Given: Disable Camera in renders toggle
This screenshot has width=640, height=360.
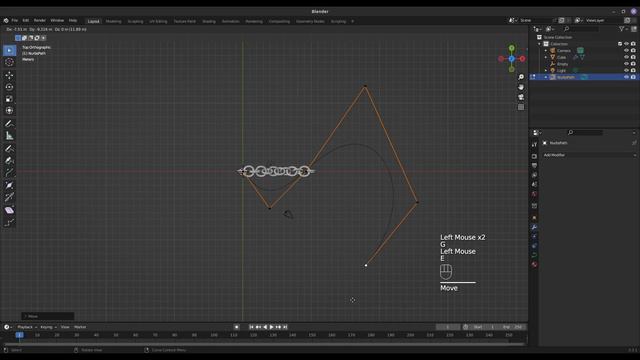Looking at the screenshot, I should click(633, 51).
